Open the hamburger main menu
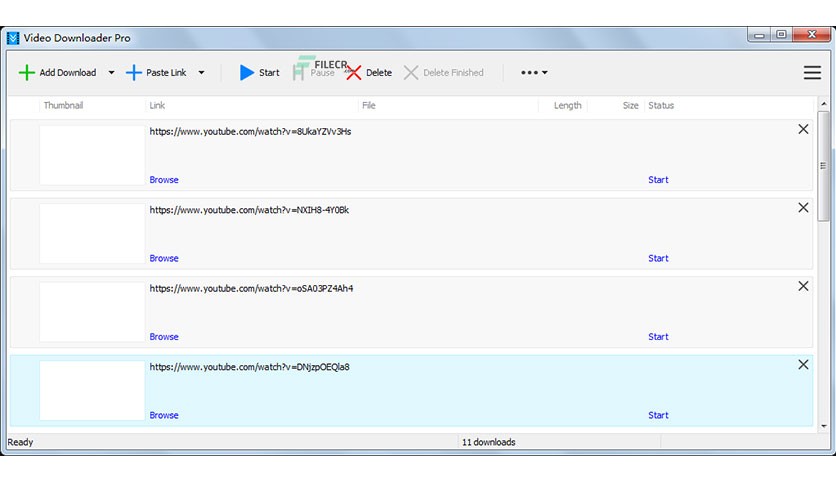 pyautogui.click(x=812, y=72)
